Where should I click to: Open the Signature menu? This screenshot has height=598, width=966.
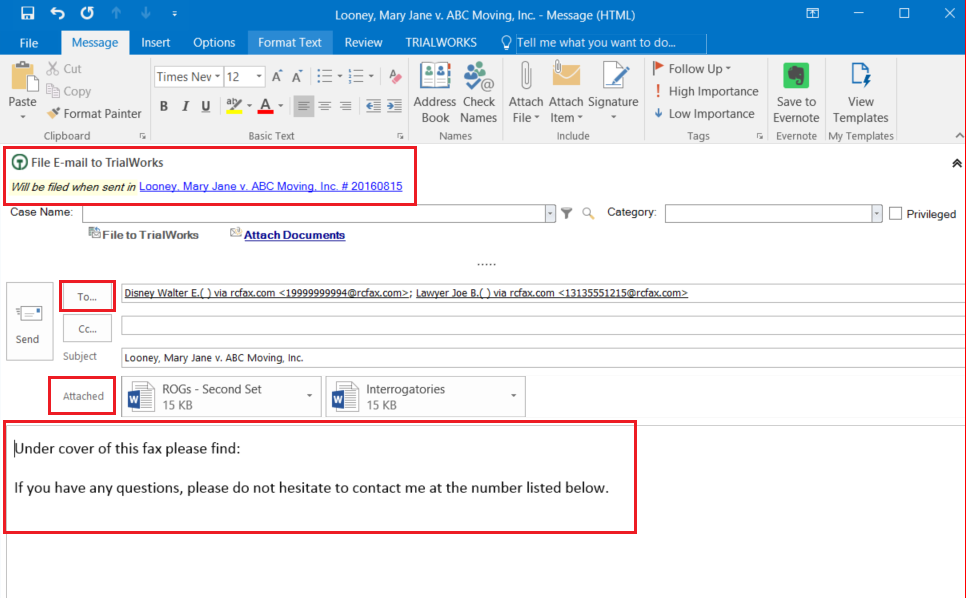click(613, 92)
